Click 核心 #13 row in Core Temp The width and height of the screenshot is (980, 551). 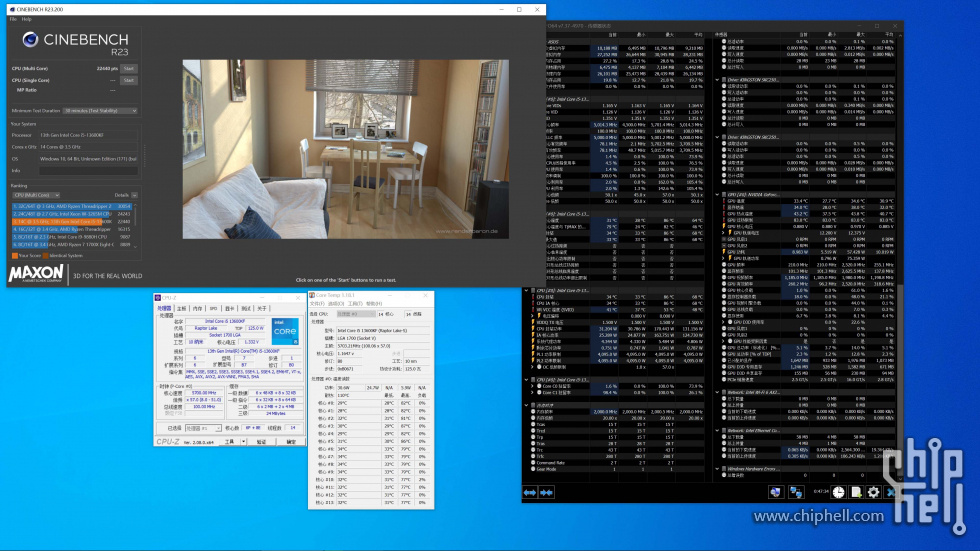coord(371,503)
